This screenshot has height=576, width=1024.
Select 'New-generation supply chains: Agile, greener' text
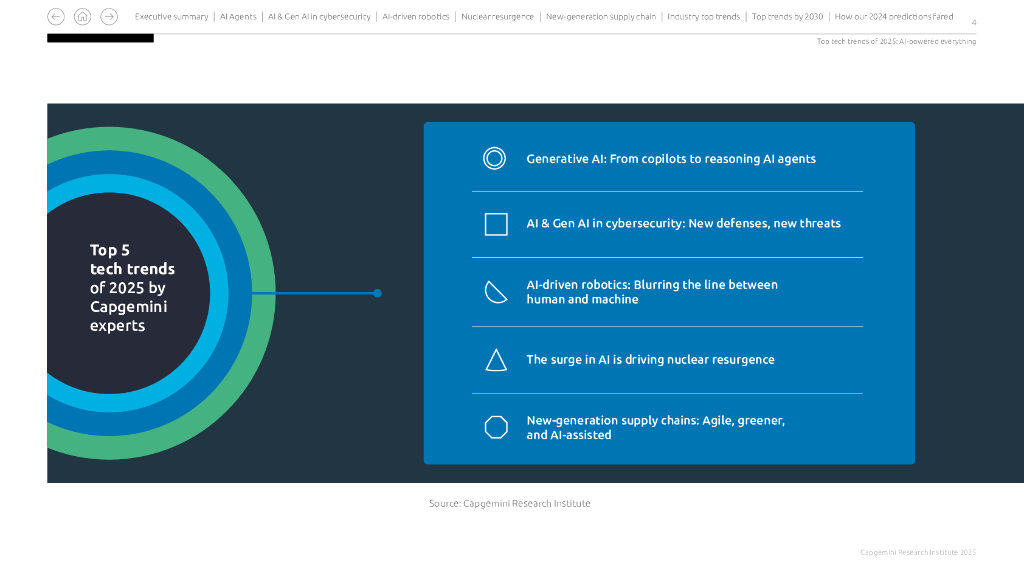656,428
